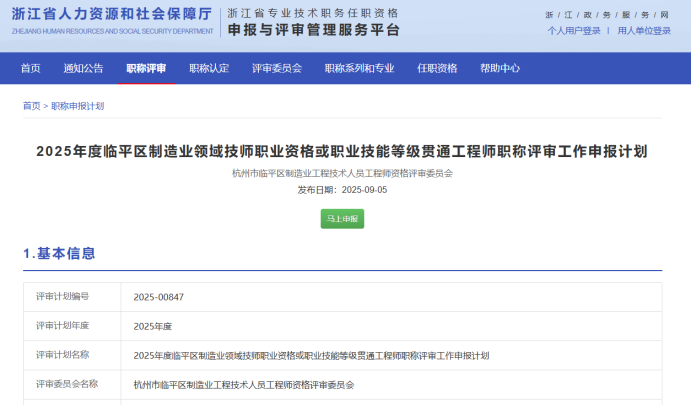
Task: Click 职称申报计划 breadcrumb link
Action: (x=77, y=105)
